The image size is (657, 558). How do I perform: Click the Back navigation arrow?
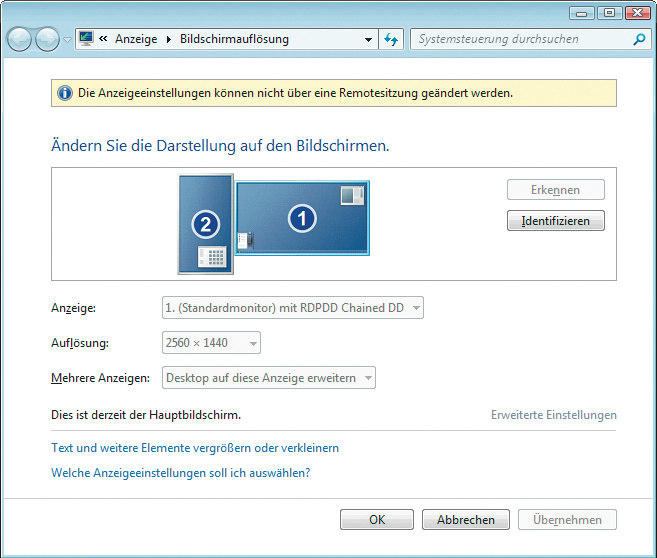[19, 39]
